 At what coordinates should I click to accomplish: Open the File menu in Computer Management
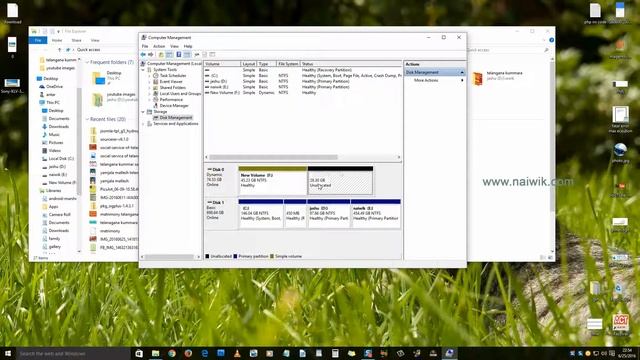point(145,47)
